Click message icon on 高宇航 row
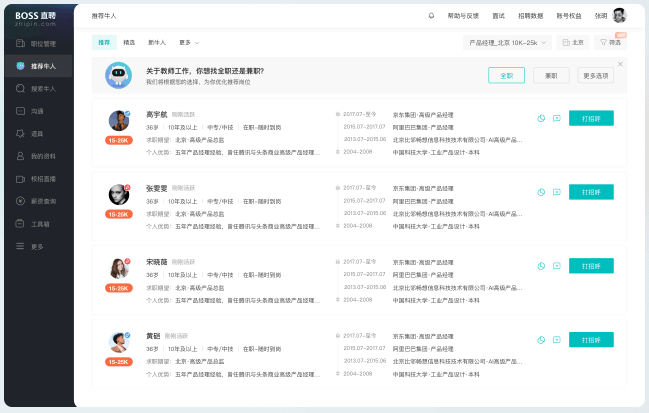 (557, 118)
